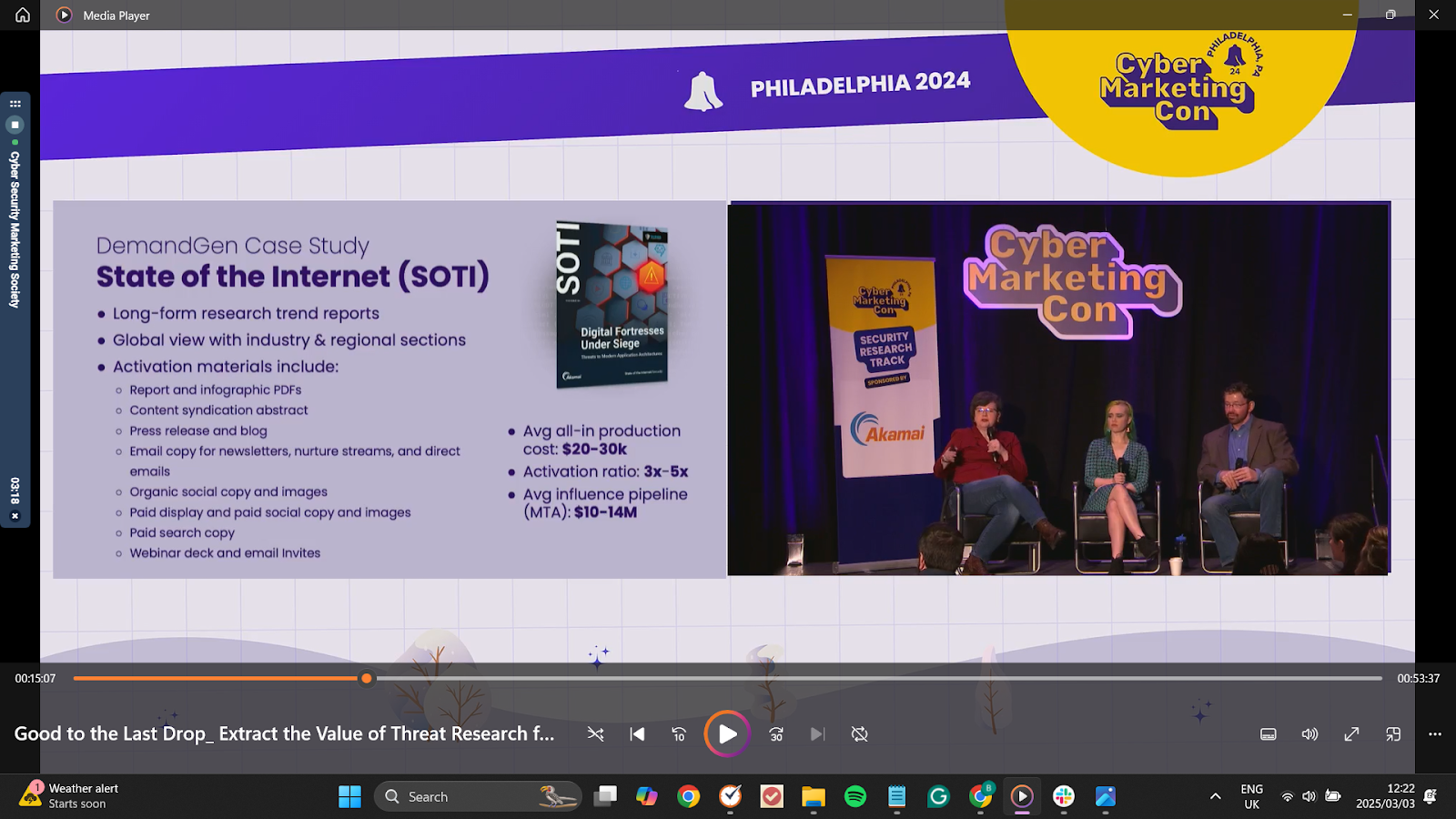Click the taskbar Search box

[478, 796]
